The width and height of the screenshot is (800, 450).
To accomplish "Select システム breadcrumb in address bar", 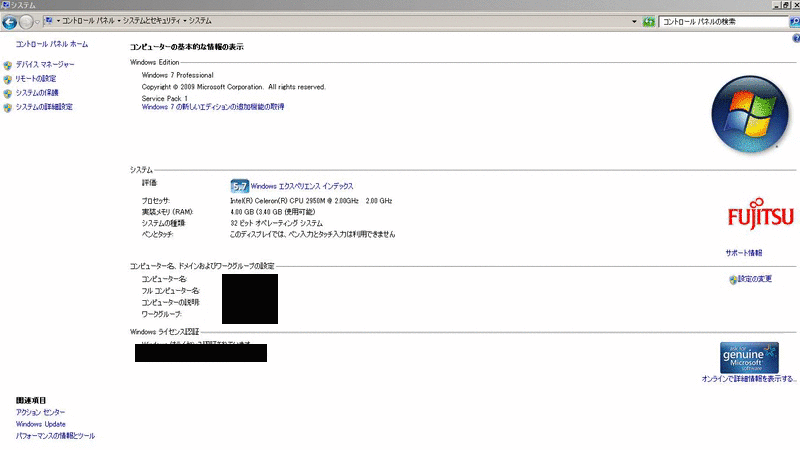I will (x=199, y=21).
